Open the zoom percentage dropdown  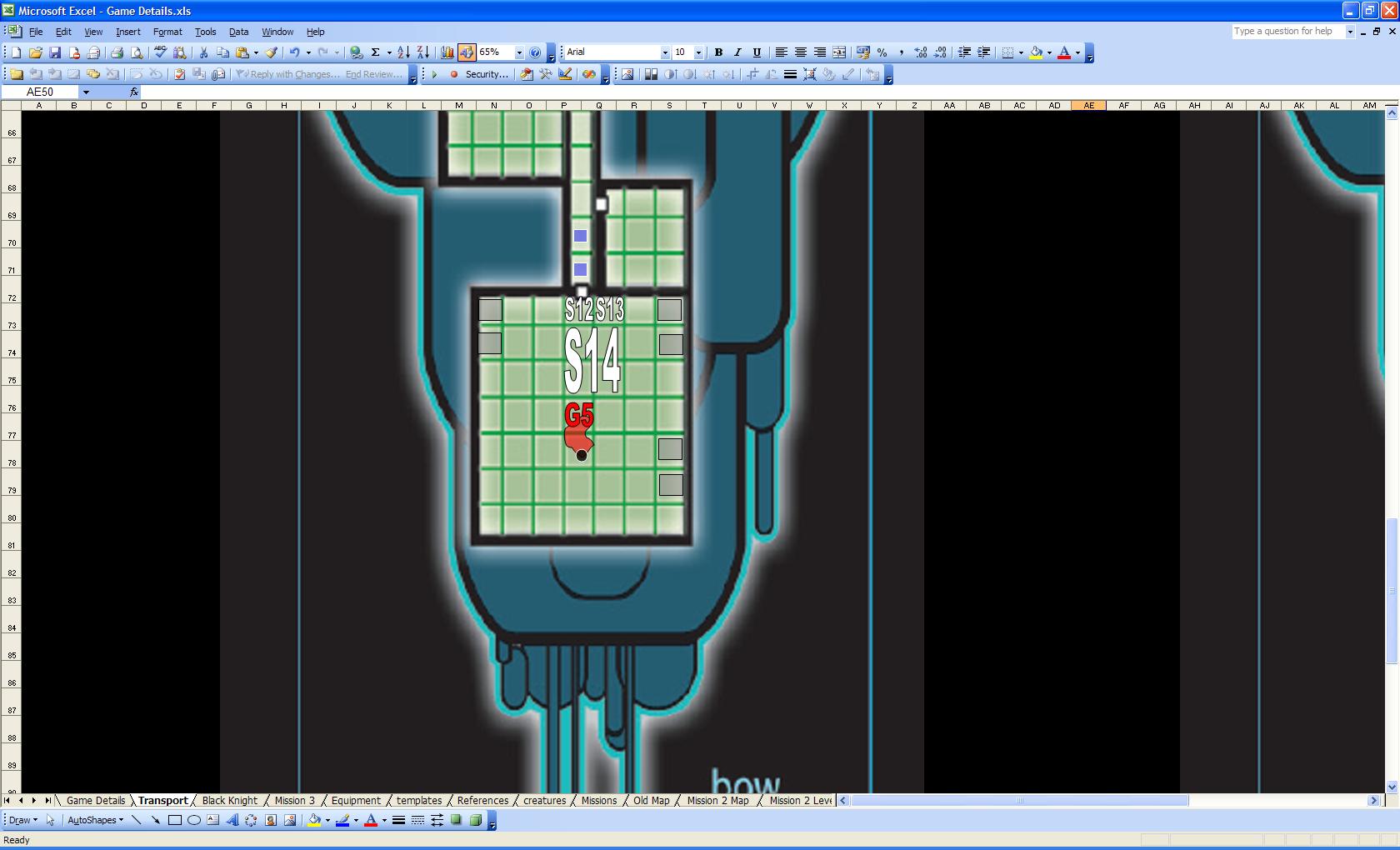tap(519, 52)
